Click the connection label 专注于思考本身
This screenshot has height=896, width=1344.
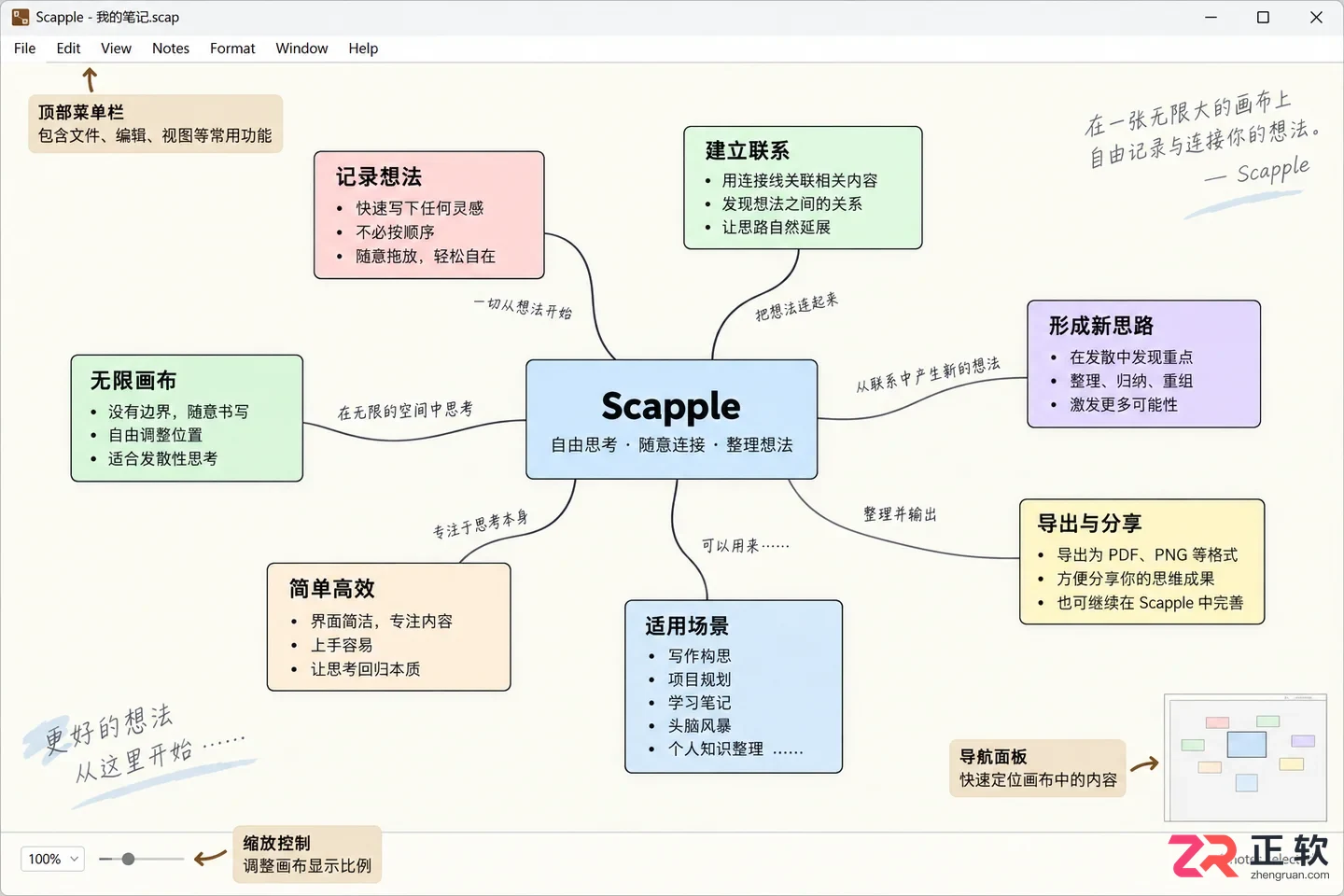(x=481, y=525)
